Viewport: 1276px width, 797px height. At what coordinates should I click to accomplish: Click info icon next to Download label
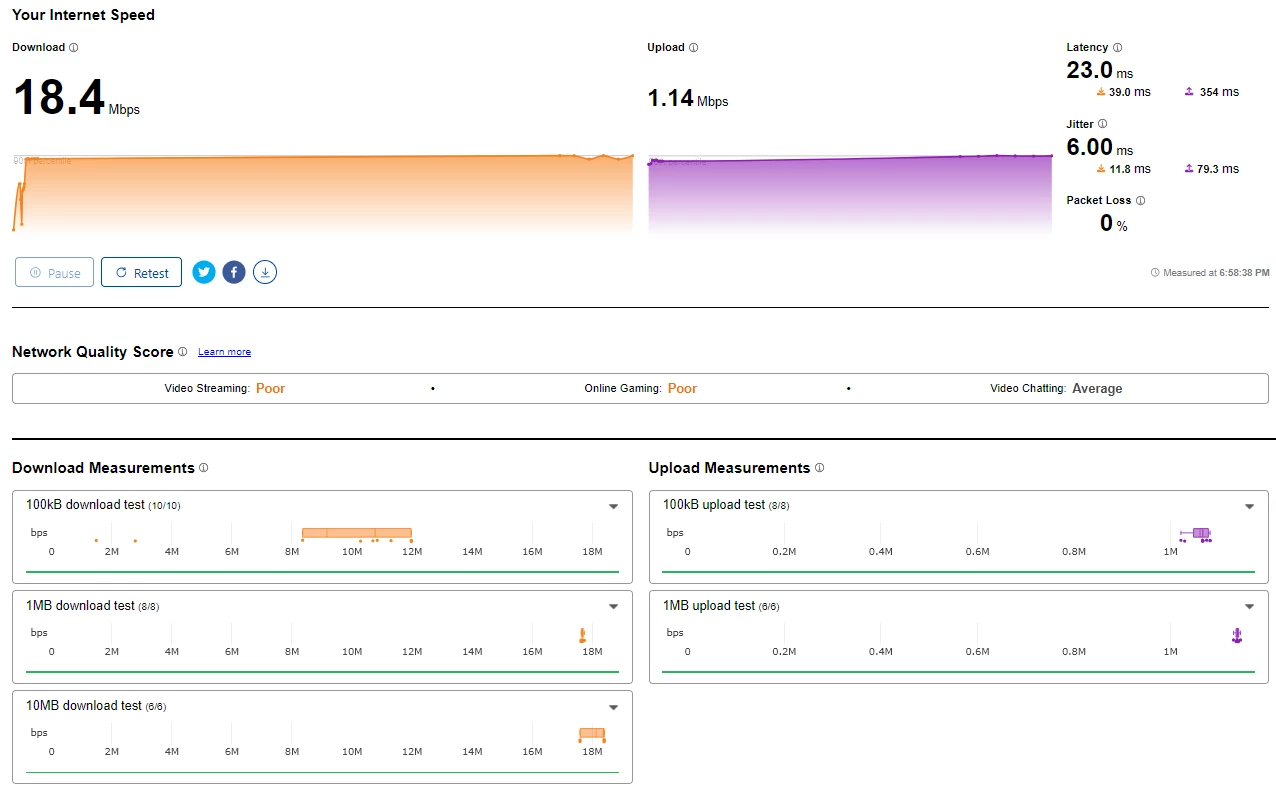pos(74,48)
